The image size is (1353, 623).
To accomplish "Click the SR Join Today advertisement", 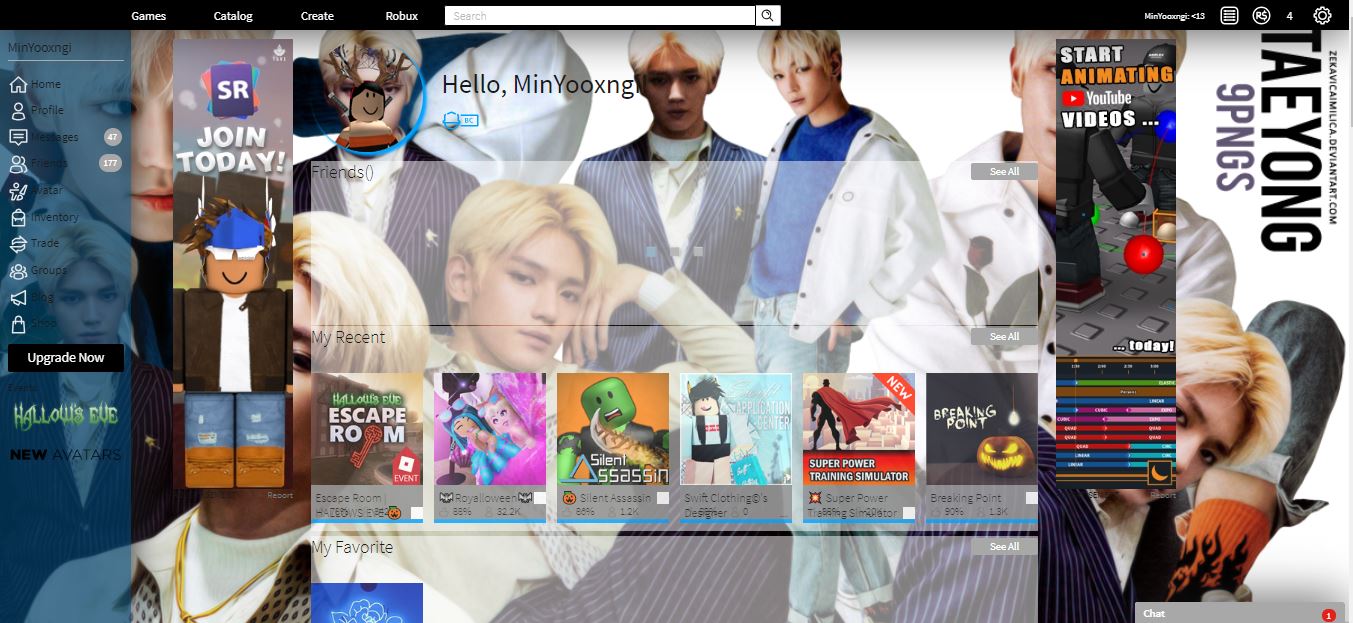I will [x=233, y=264].
